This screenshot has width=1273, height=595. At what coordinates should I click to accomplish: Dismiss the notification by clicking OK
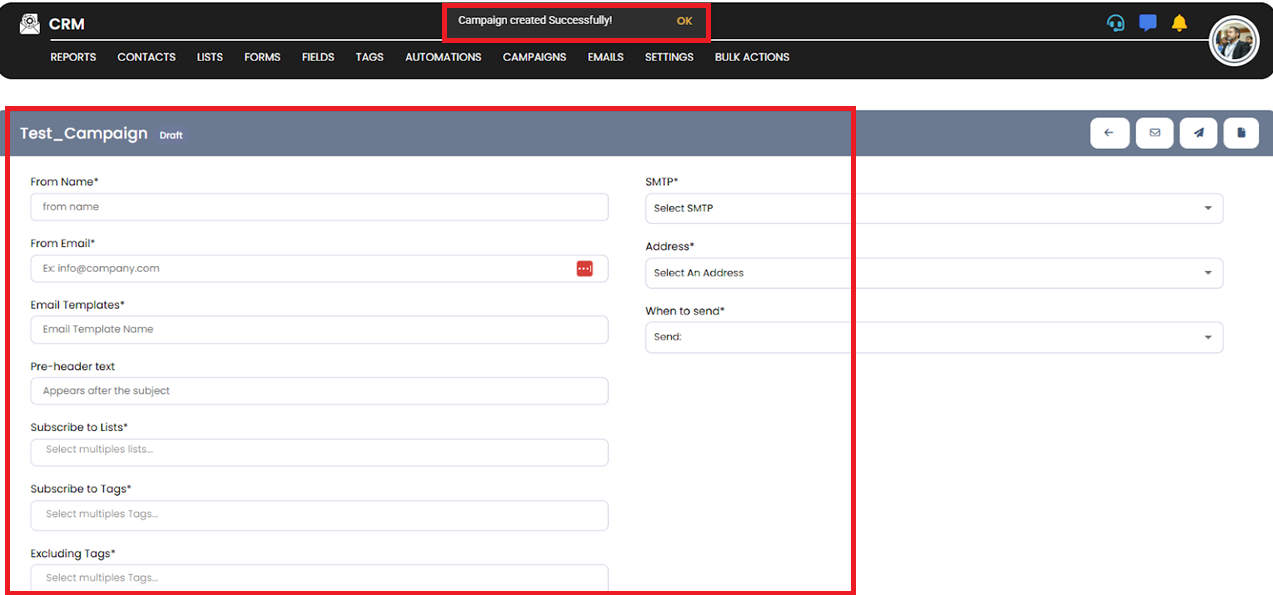684,21
